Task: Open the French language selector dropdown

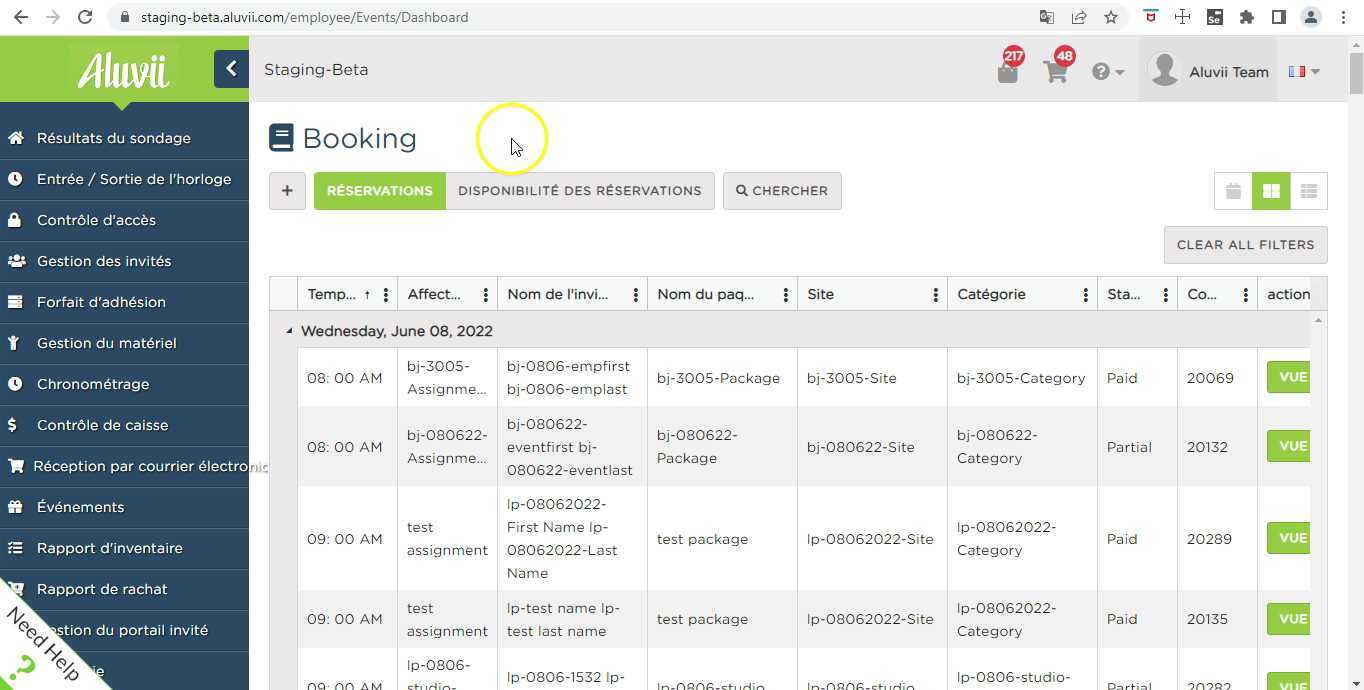Action: pyautogui.click(x=1303, y=71)
